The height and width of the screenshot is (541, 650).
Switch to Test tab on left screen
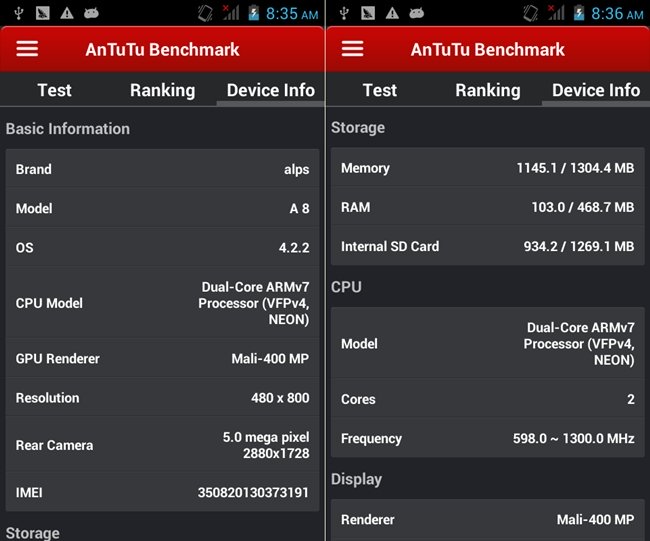[x=54, y=90]
